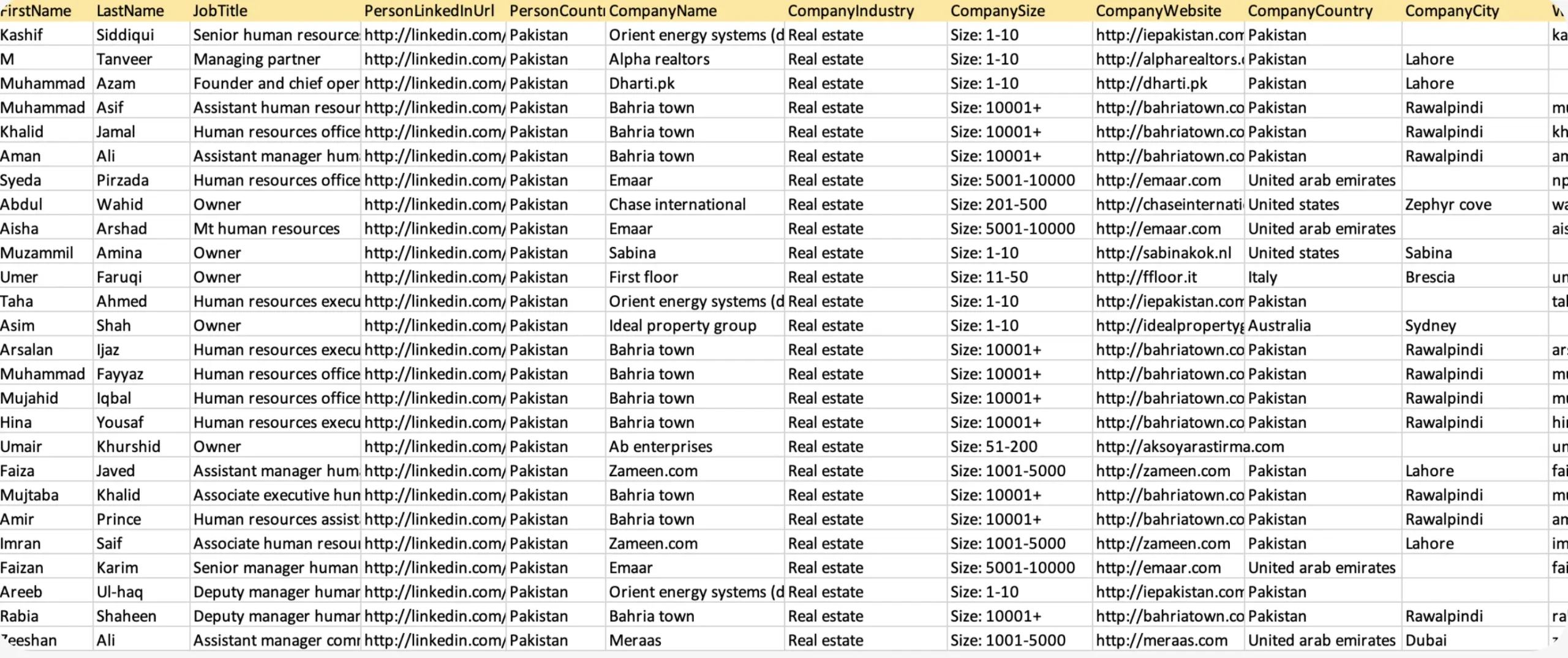The width and height of the screenshot is (1568, 658).
Task: Select the CompanySize column header
Action: (x=1019, y=10)
